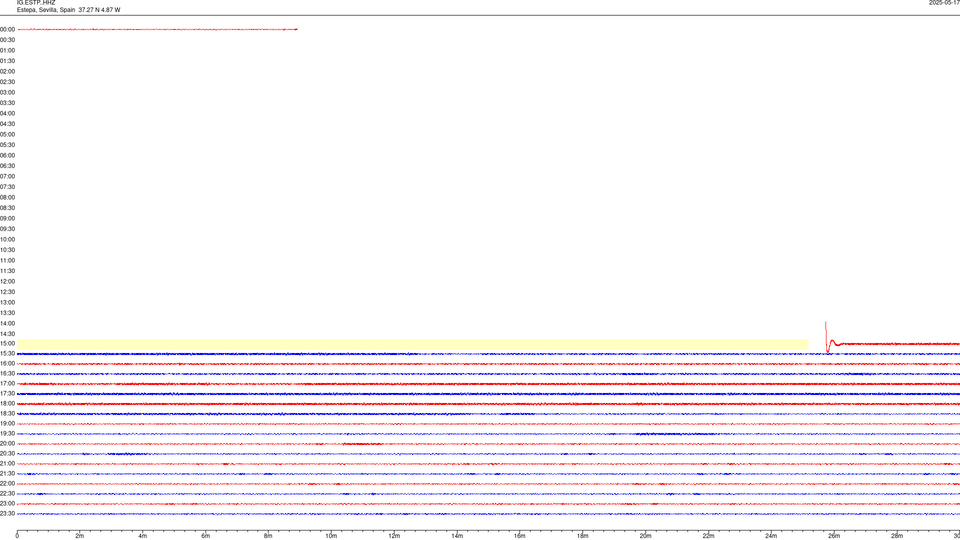Click the 05:00 row label
Viewport: 960px width, 540px height.
coord(7,135)
